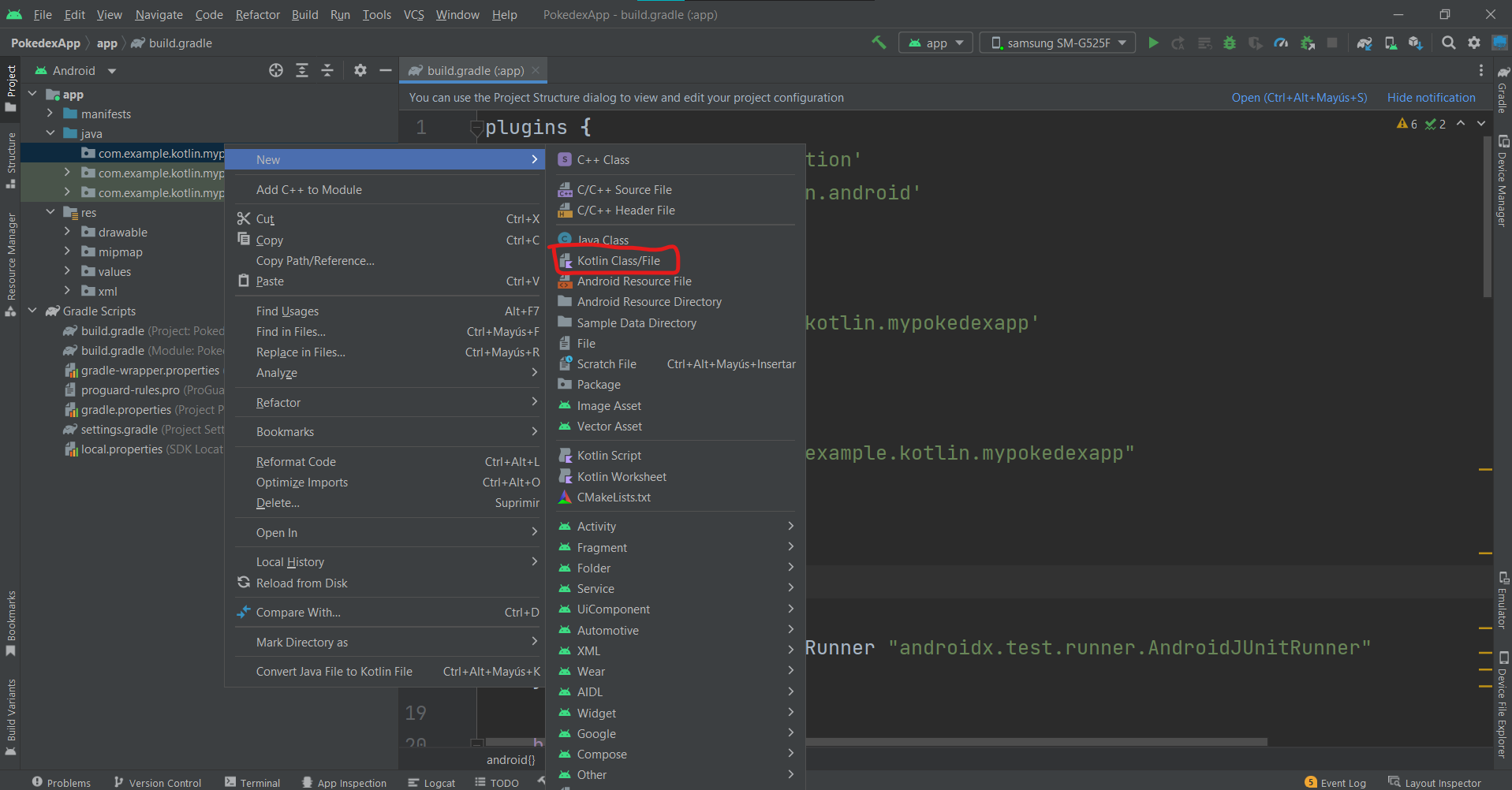1512x790 pixels.
Task: Run the app with the green play button
Action: pos(1153,43)
